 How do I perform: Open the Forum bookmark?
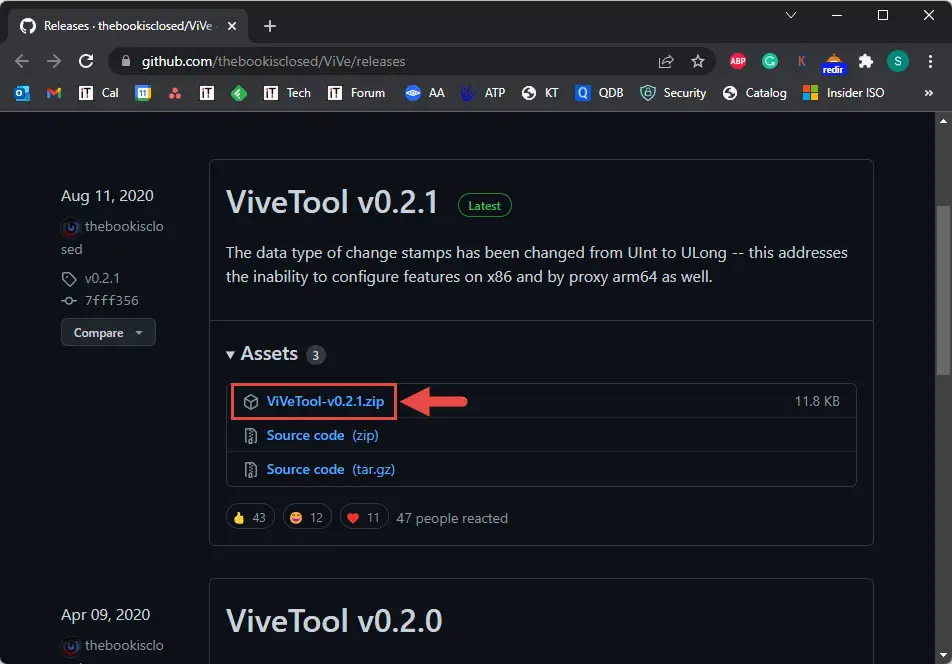coord(356,93)
